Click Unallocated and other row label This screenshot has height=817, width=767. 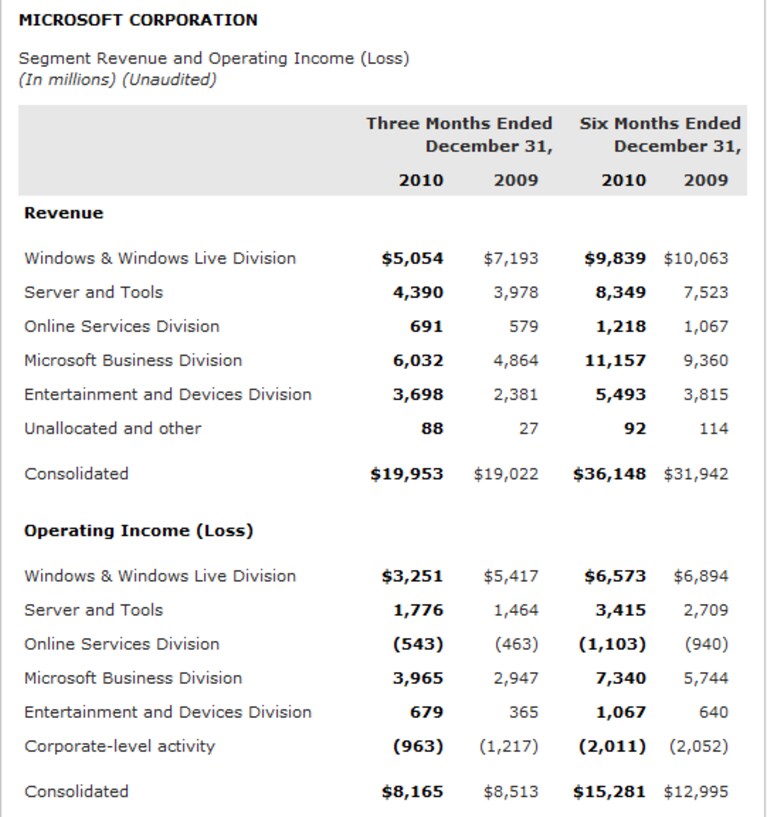pyautogui.click(x=113, y=428)
